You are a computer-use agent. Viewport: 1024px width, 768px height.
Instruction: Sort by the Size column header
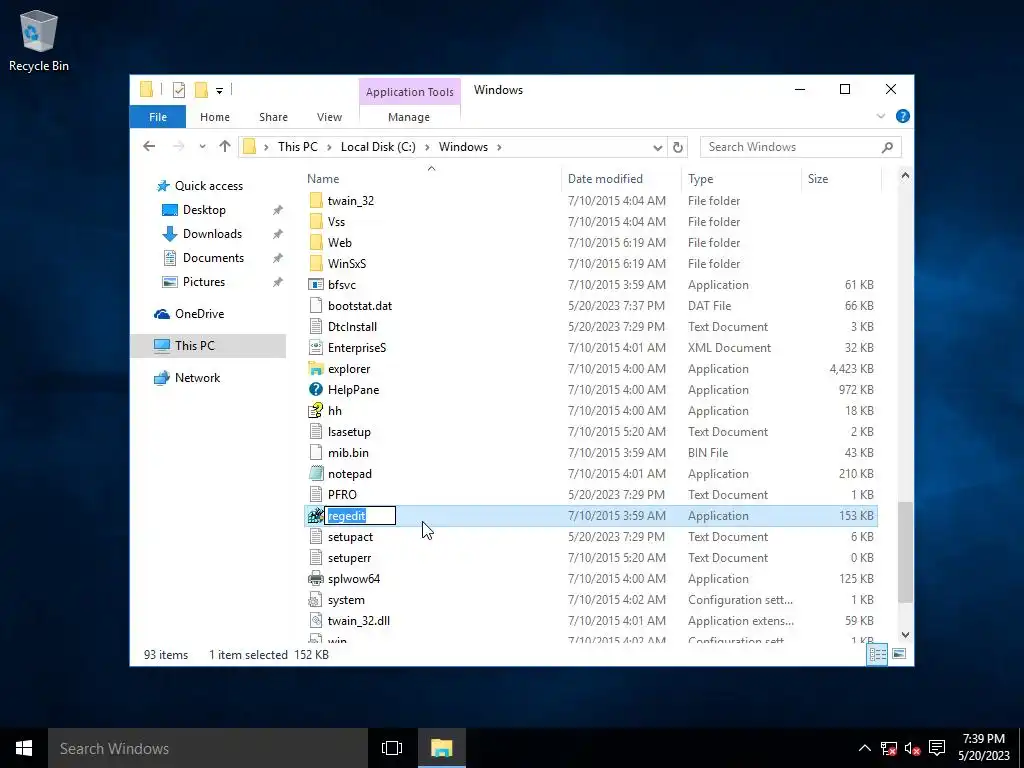click(818, 179)
